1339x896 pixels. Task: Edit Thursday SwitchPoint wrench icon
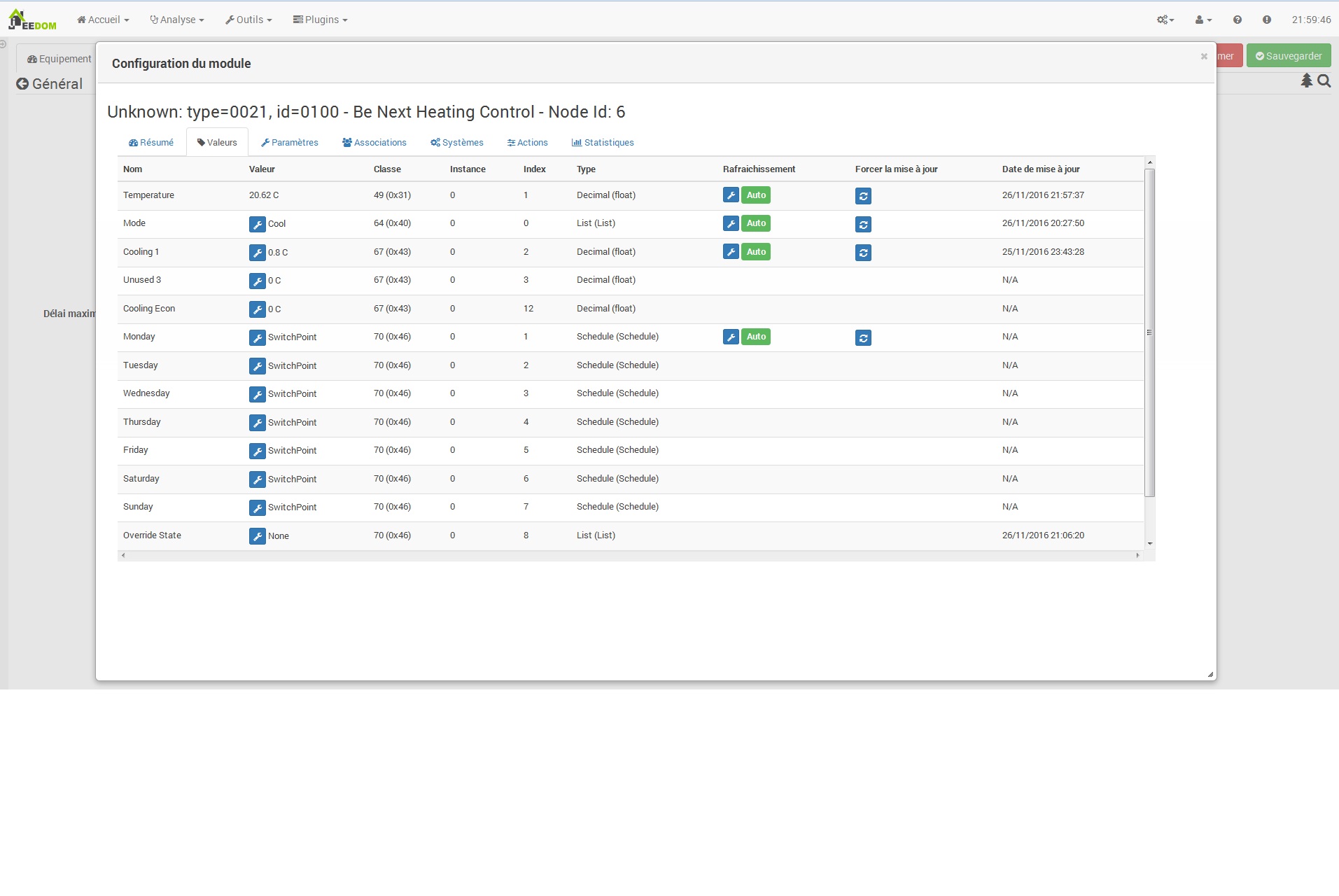[258, 423]
